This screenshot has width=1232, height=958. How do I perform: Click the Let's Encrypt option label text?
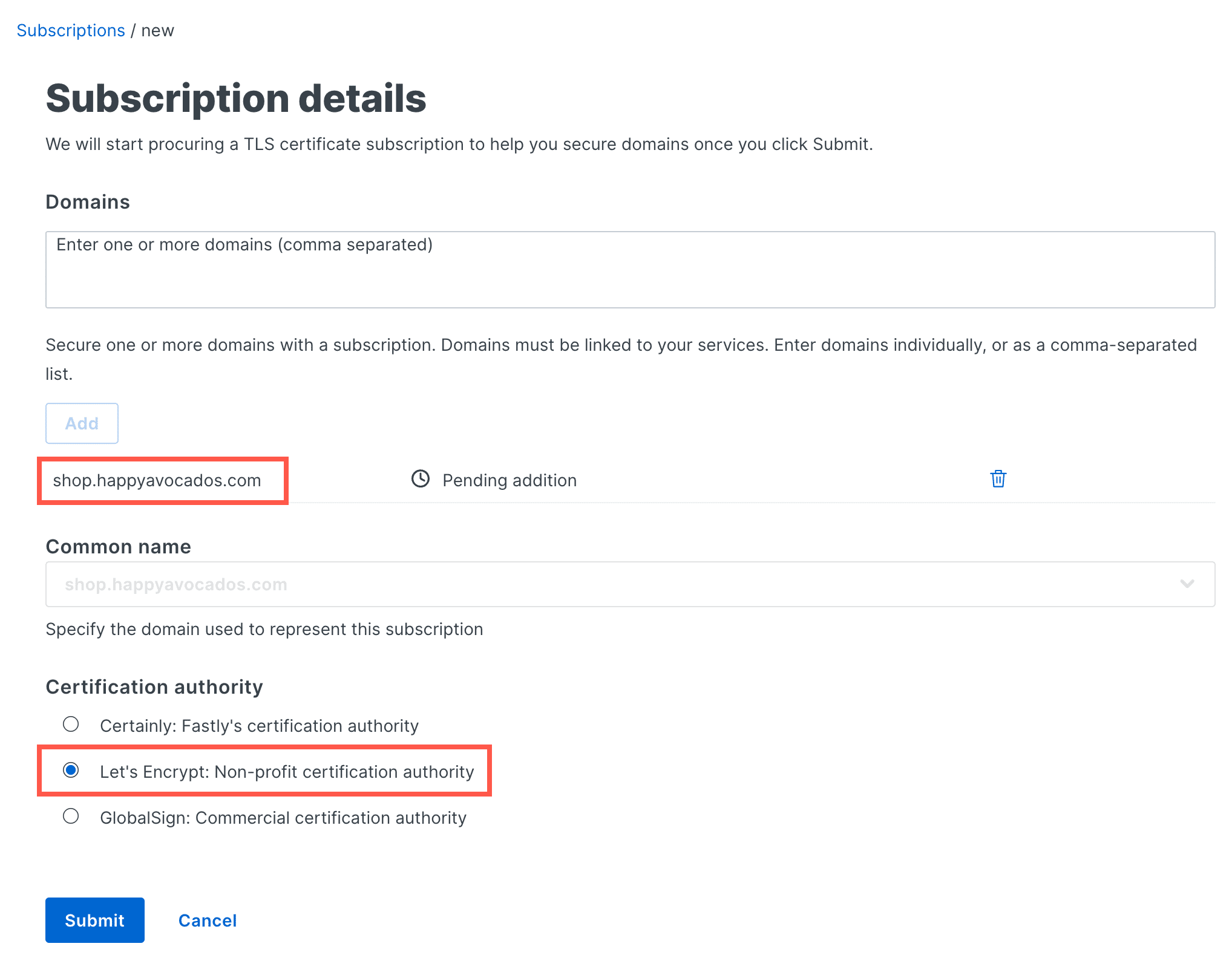(x=287, y=772)
